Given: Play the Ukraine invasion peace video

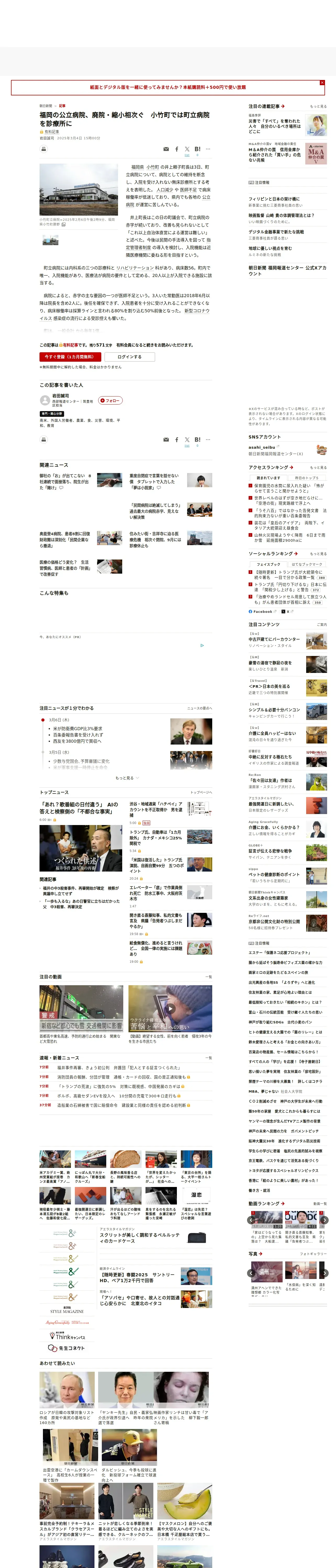Looking at the screenshot, I should click(170, 1008).
